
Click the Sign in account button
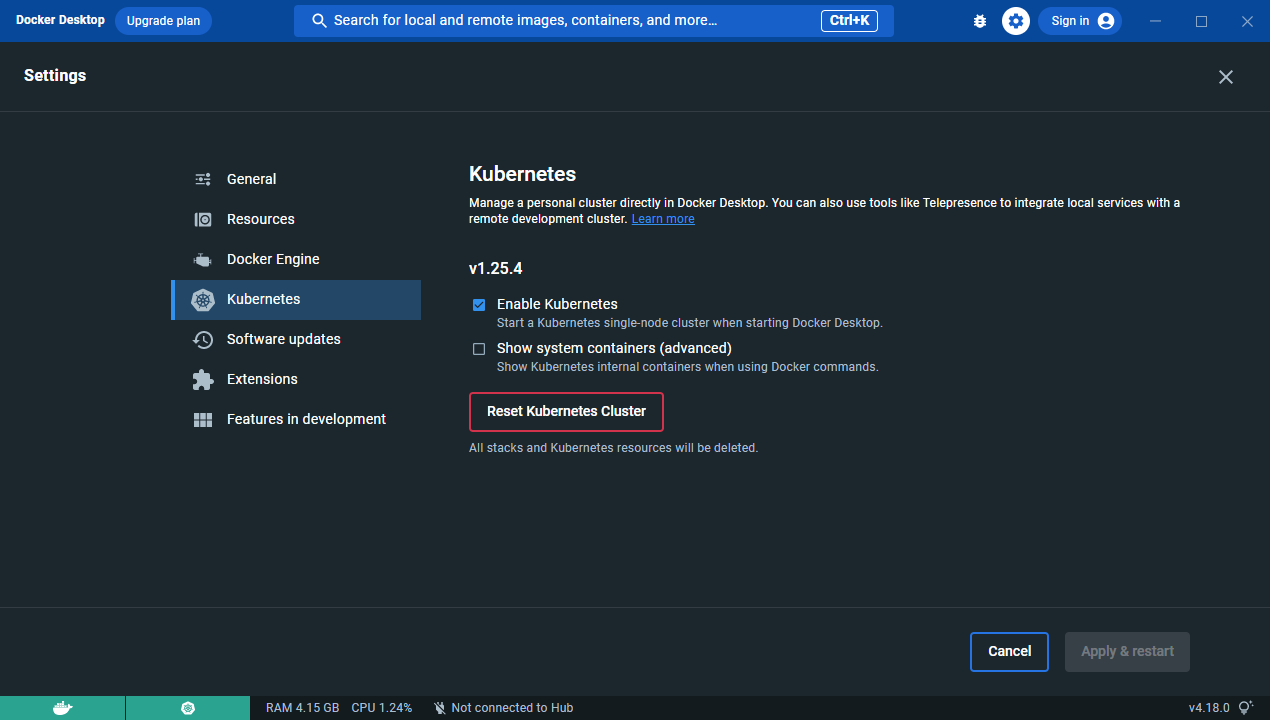coord(1080,21)
